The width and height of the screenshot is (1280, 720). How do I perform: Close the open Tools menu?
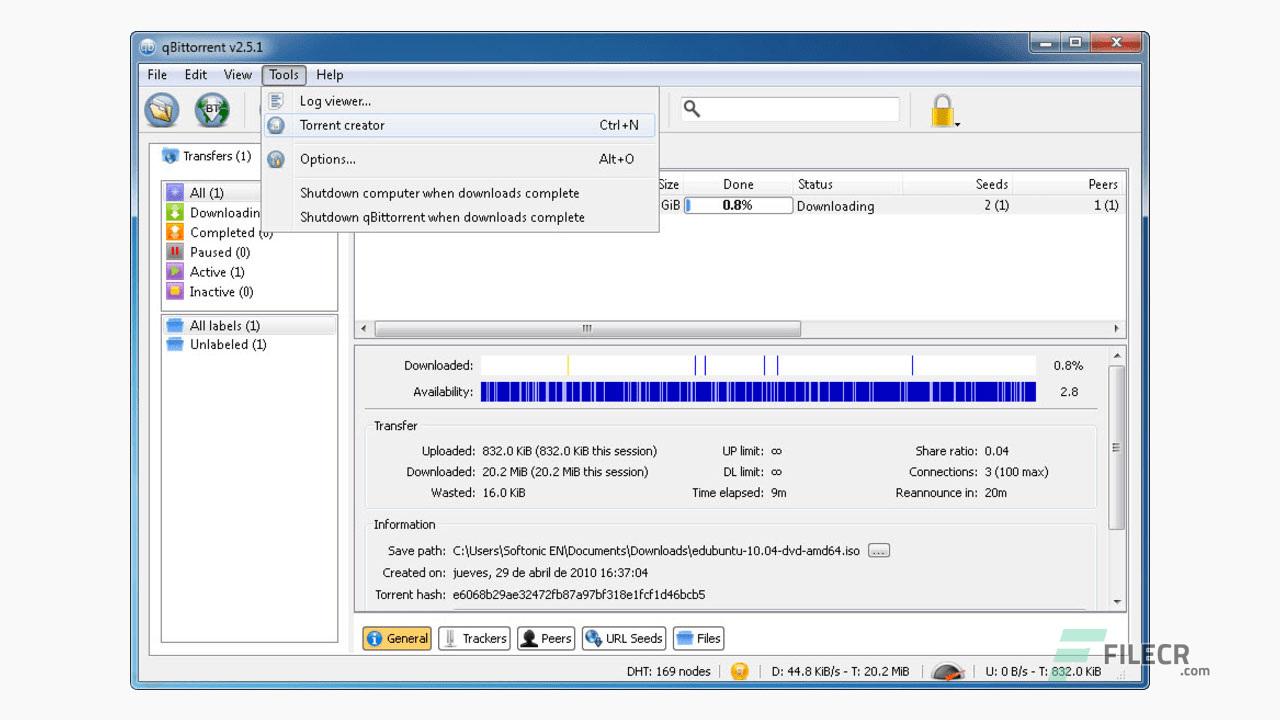(284, 75)
